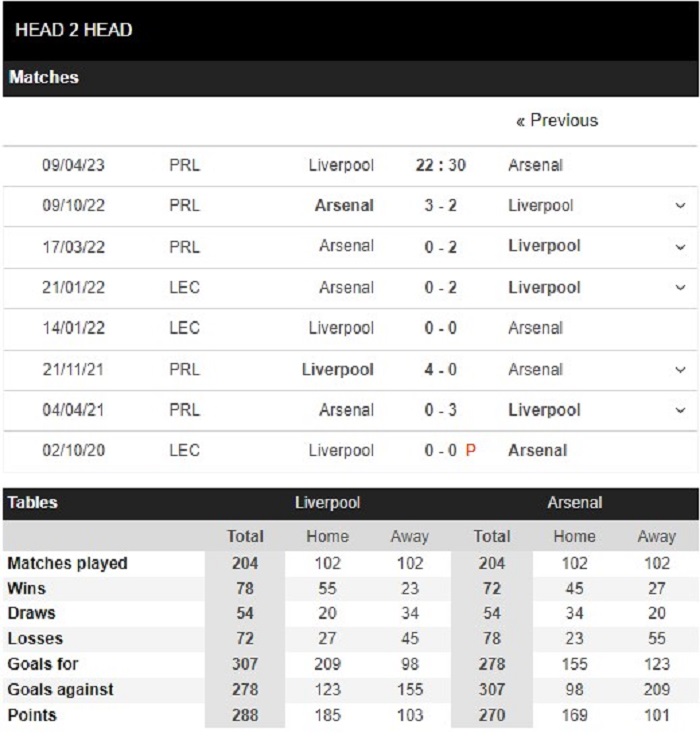This screenshot has height=737, width=700.
Task: Click the 0 - 0 score on 14/01/22
Action: [x=440, y=328]
